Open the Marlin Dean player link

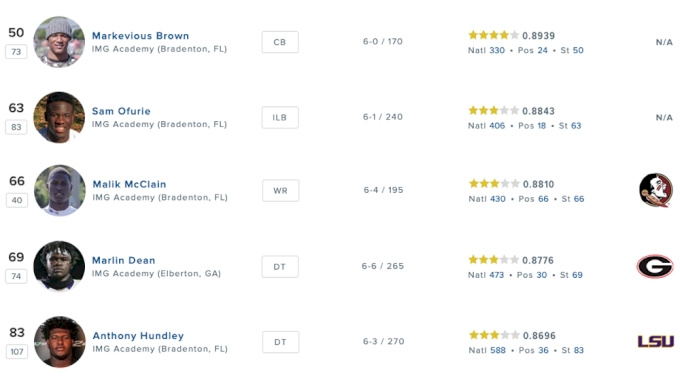coord(124,260)
